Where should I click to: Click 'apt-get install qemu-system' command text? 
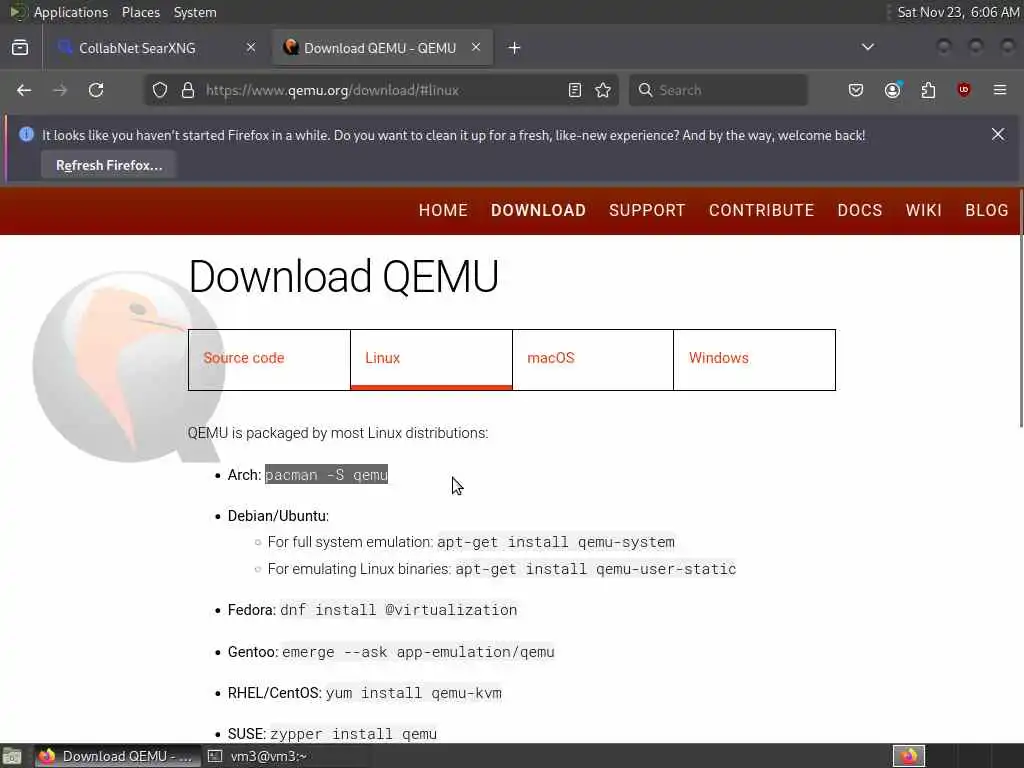pos(556,542)
